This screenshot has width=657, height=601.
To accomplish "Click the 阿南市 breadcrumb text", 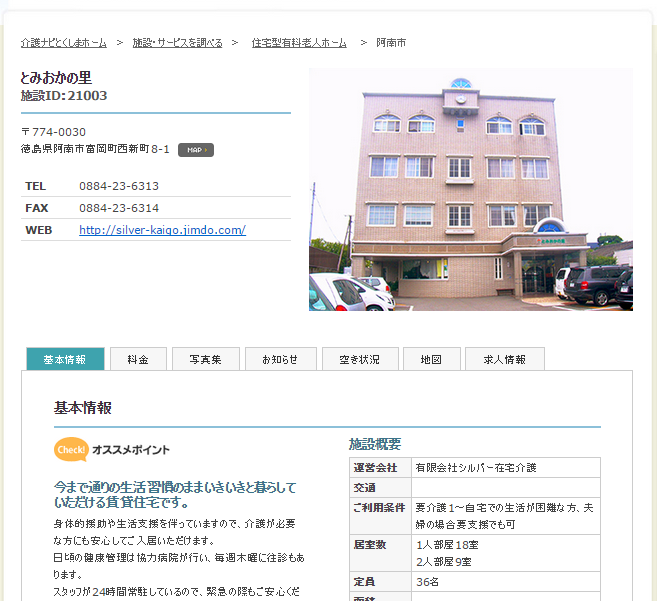I will pos(391,43).
